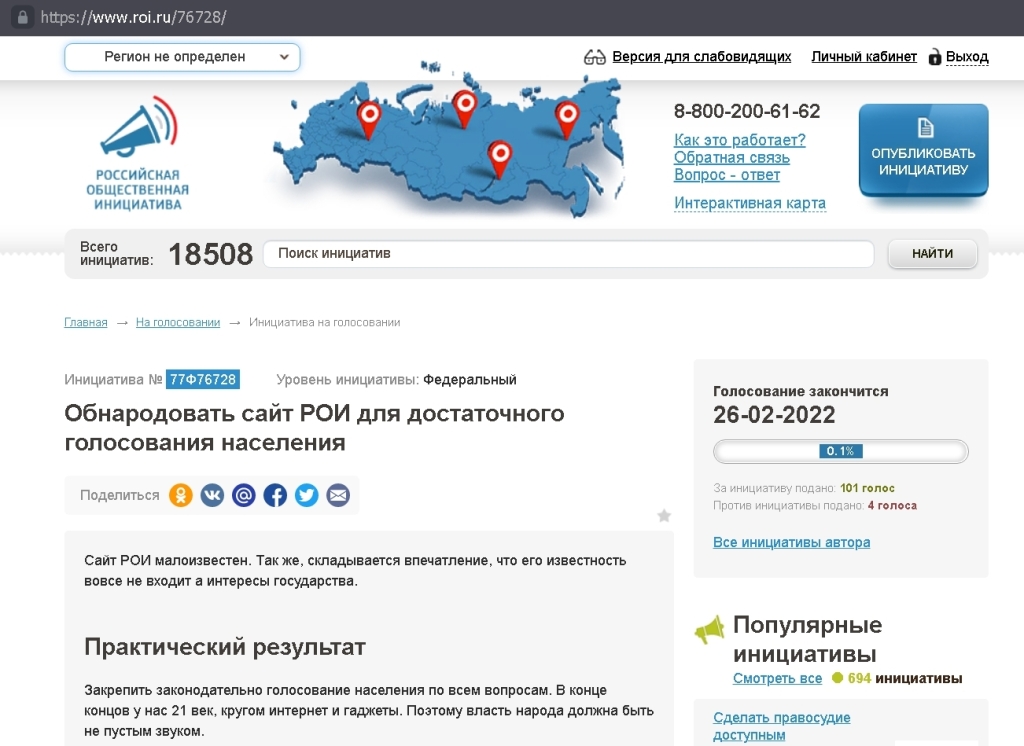Share initiative via VK icon

[212, 495]
